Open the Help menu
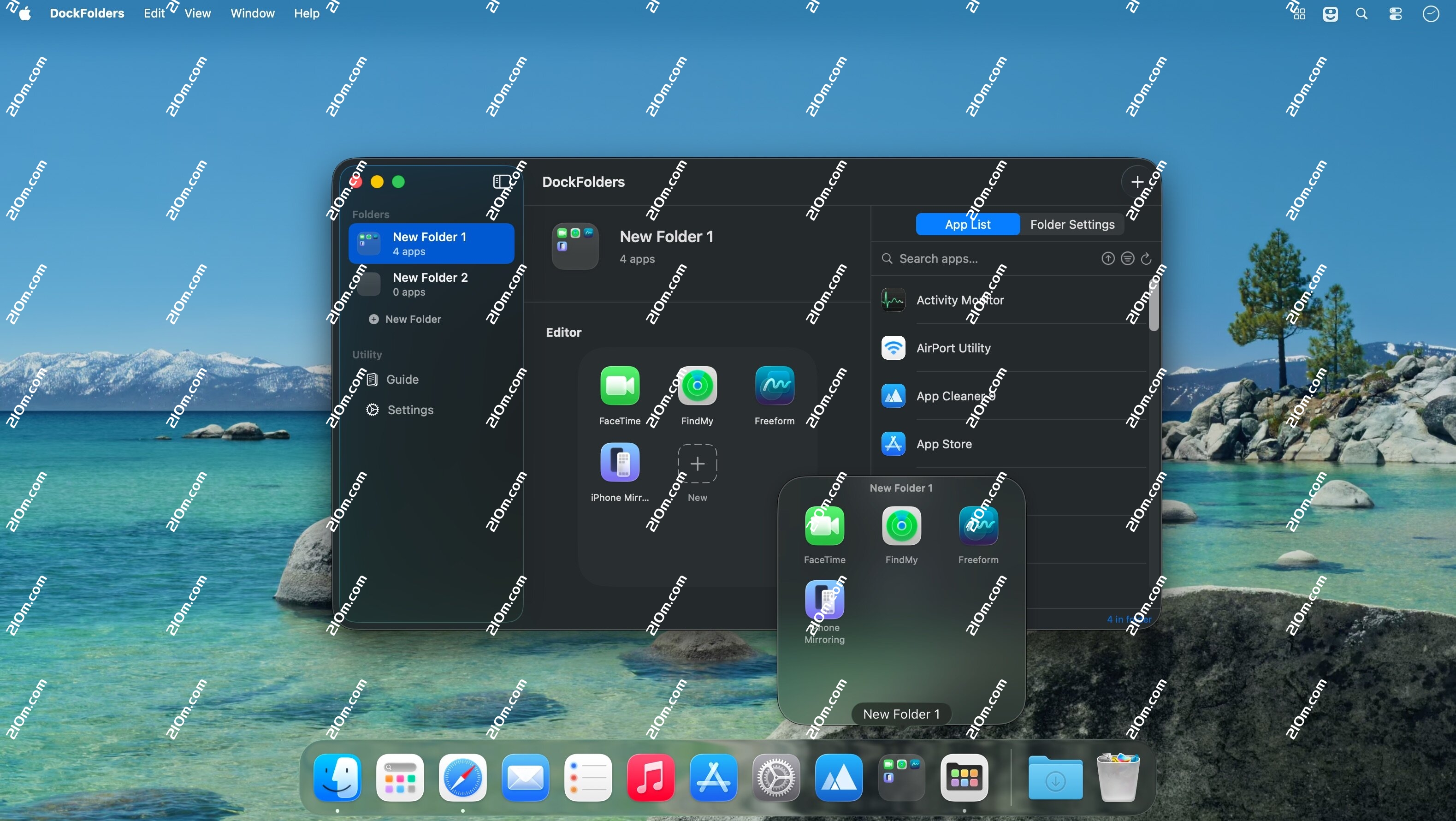The height and width of the screenshot is (821, 1456). click(x=306, y=13)
